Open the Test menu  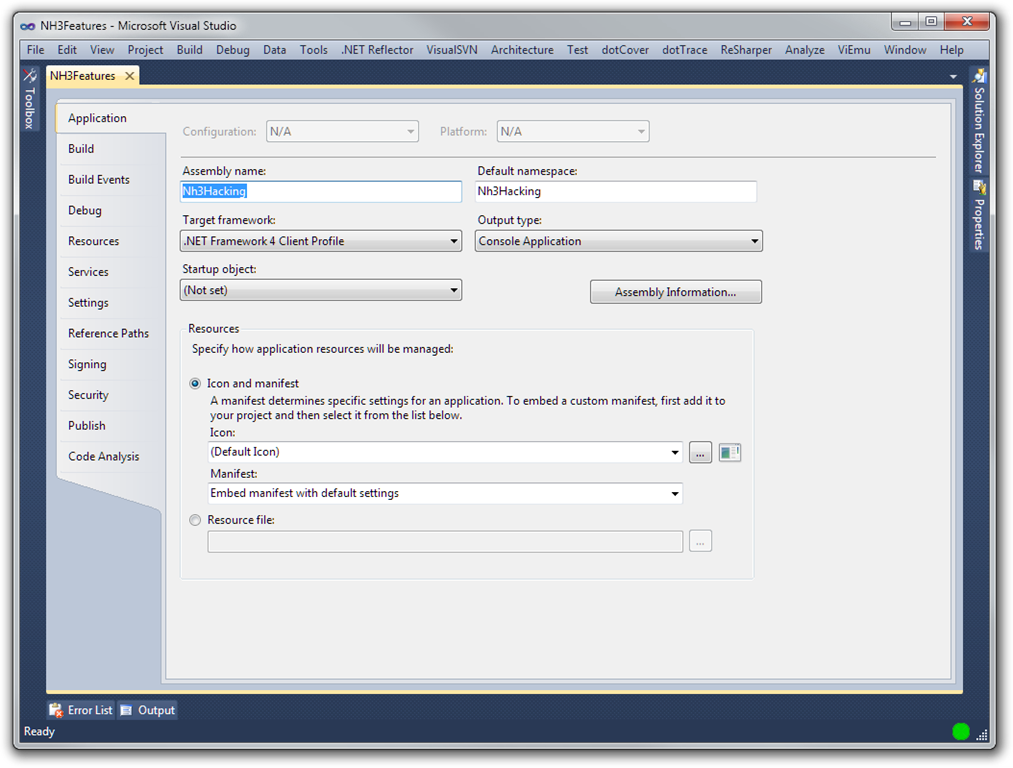(578, 50)
